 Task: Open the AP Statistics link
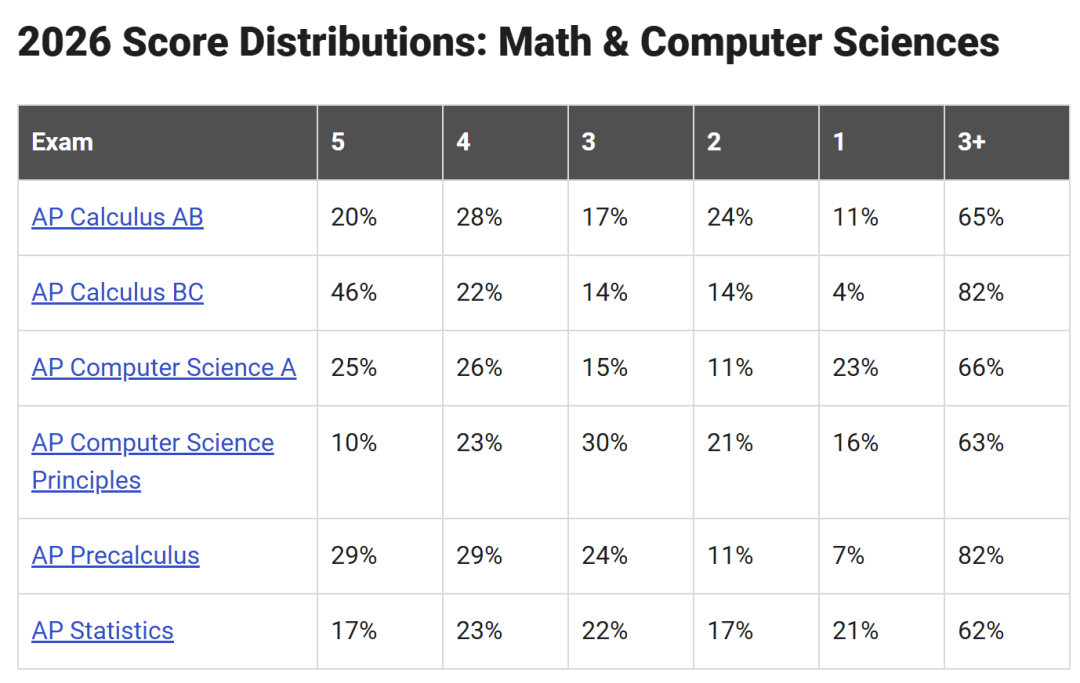tap(103, 630)
